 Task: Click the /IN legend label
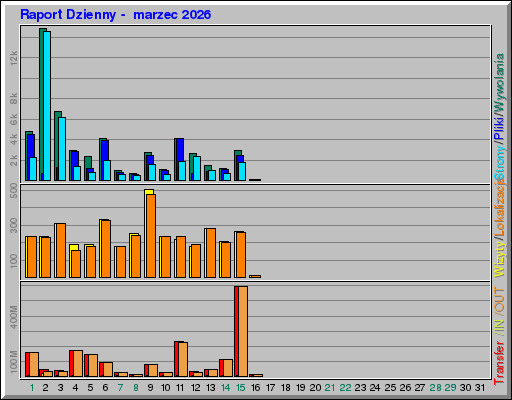pos(499,328)
